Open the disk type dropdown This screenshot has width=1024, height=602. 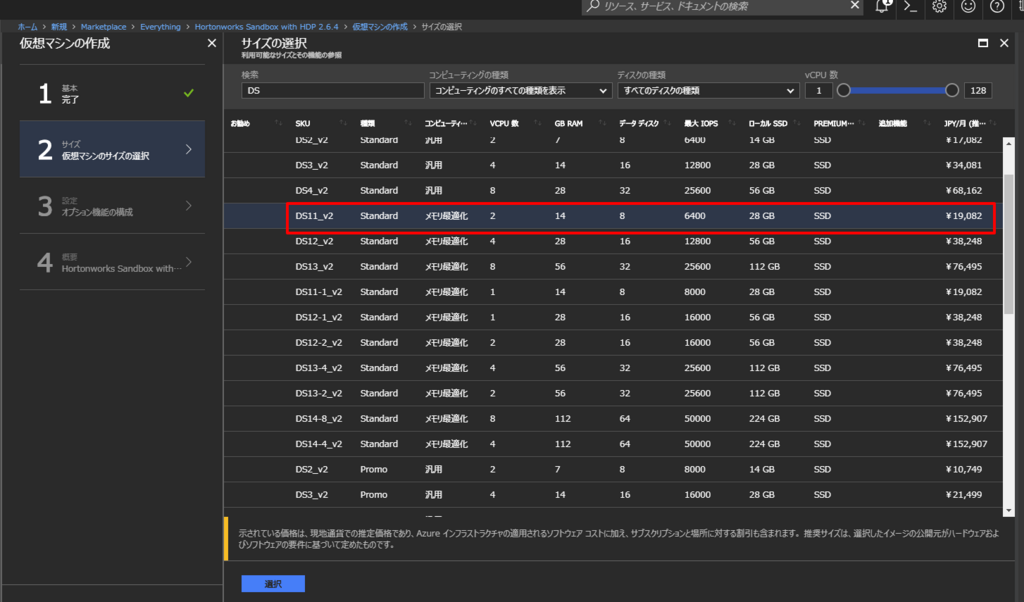pos(709,91)
